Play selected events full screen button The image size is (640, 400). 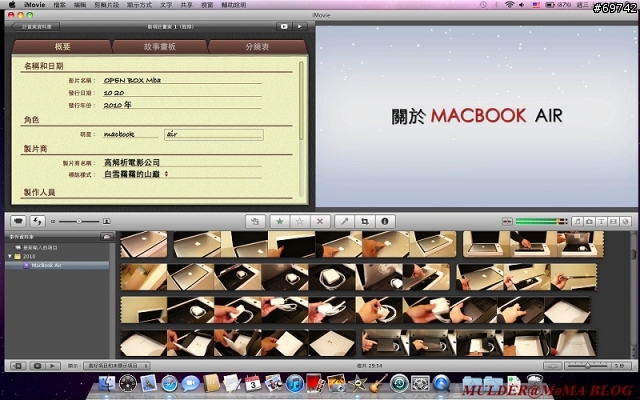[x=37, y=366]
